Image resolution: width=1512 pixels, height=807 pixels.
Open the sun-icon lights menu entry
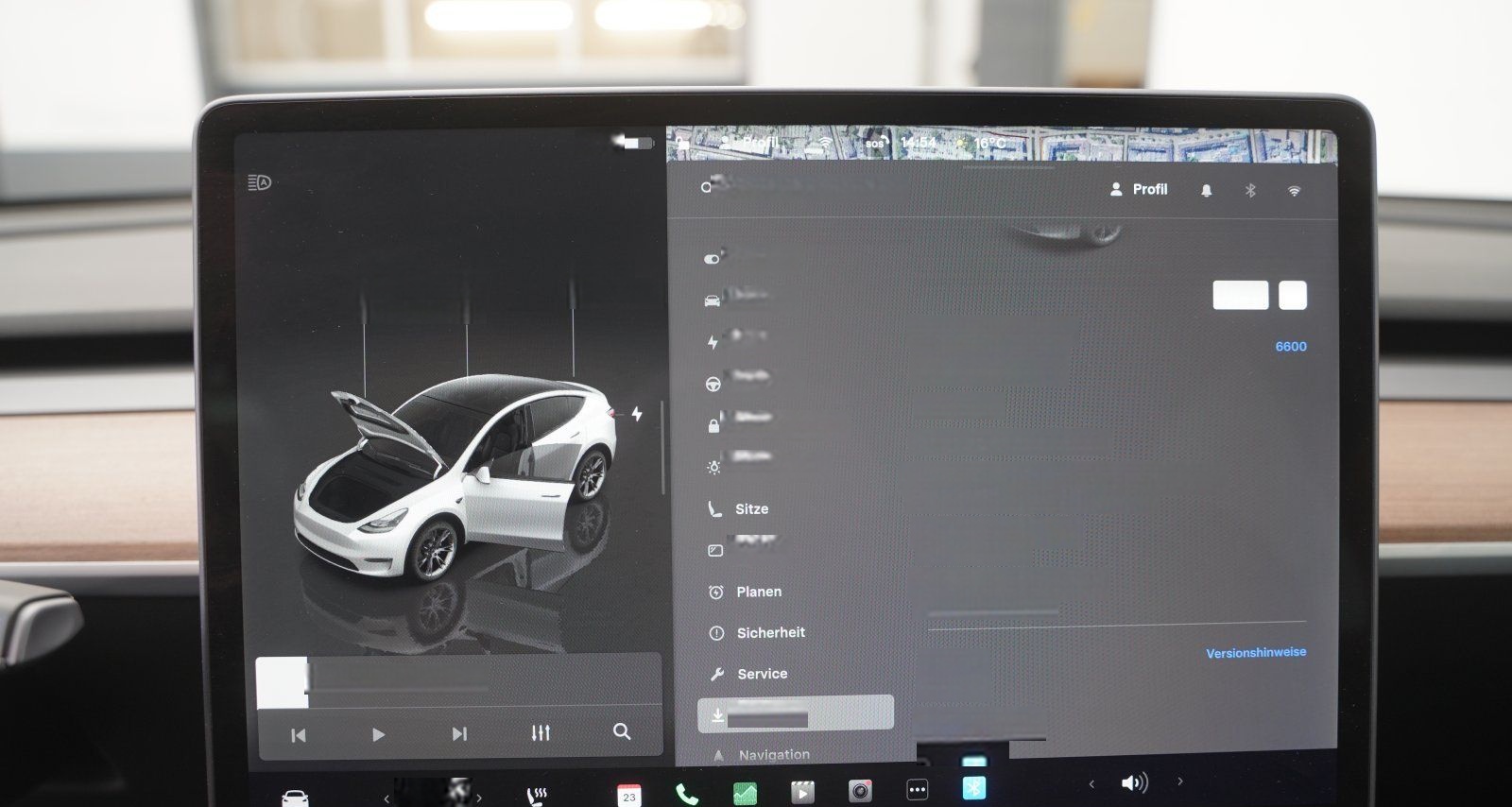(713, 467)
